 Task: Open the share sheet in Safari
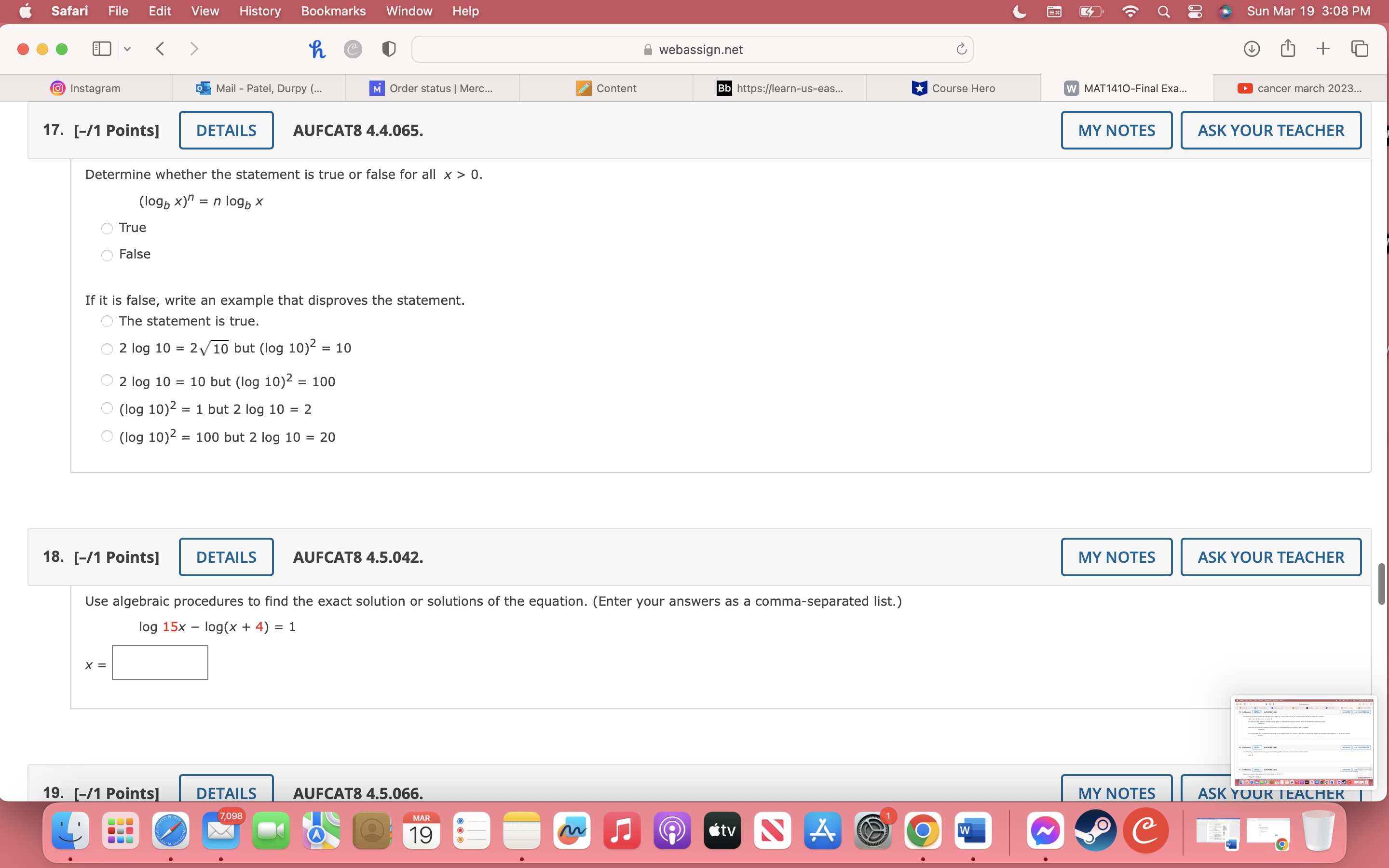[1287, 49]
